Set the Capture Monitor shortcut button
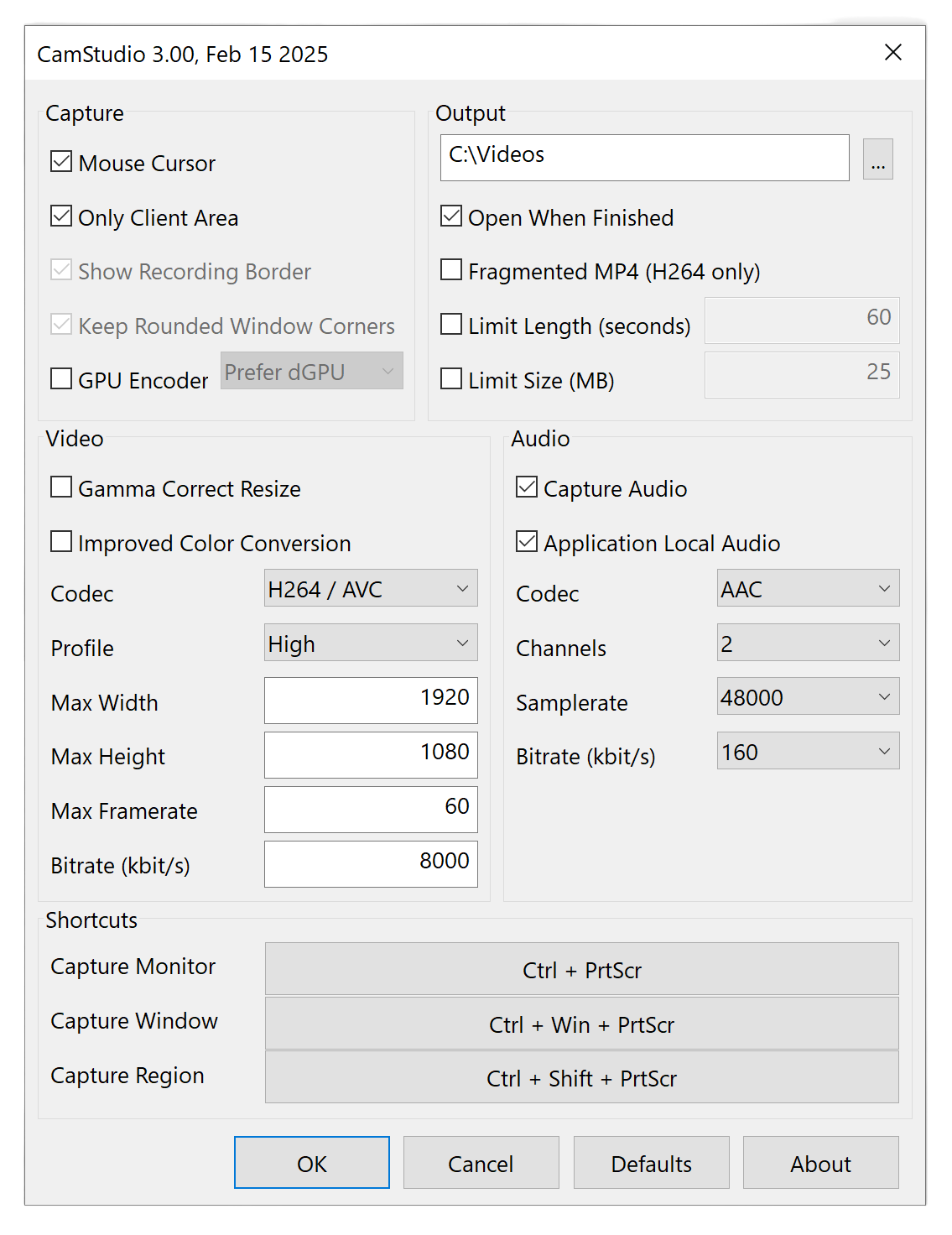The height and width of the screenshot is (1235, 952). pos(581,969)
